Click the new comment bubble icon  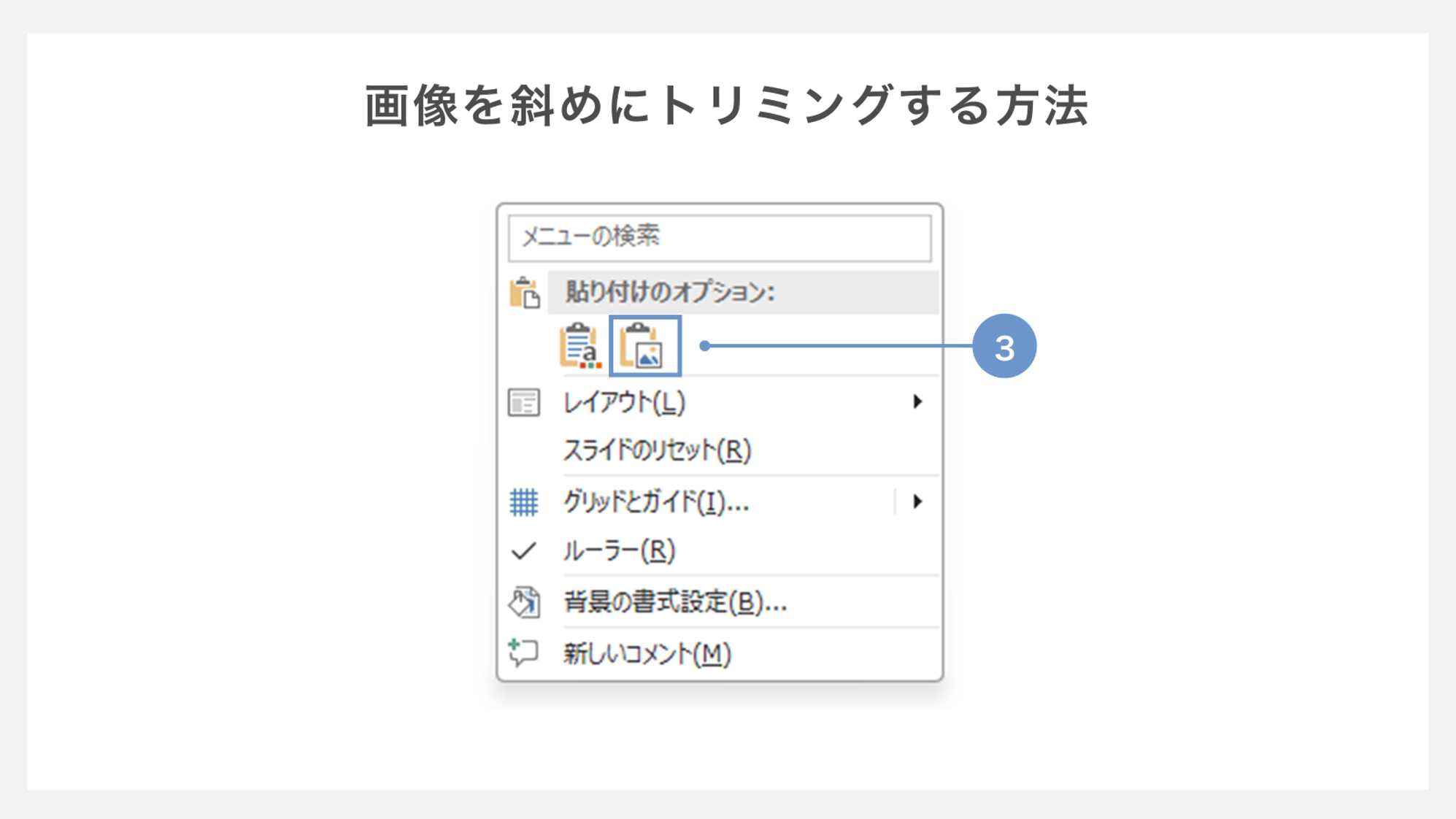(523, 653)
